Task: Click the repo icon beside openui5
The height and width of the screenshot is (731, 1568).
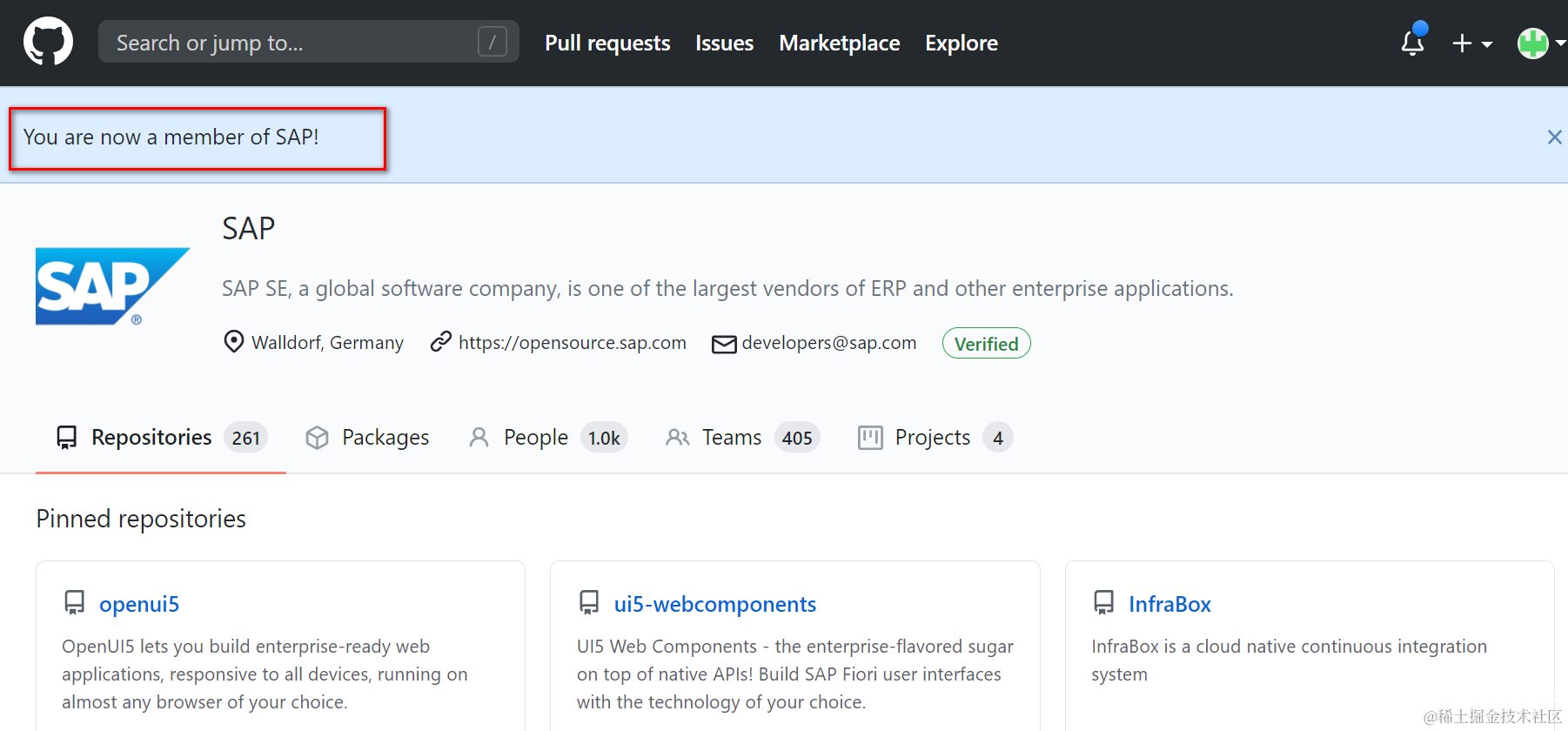Action: 75,602
